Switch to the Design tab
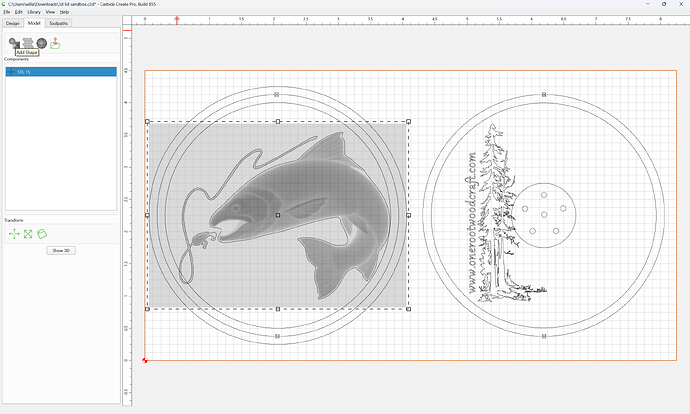This screenshot has height=414, width=690. click(x=13, y=23)
